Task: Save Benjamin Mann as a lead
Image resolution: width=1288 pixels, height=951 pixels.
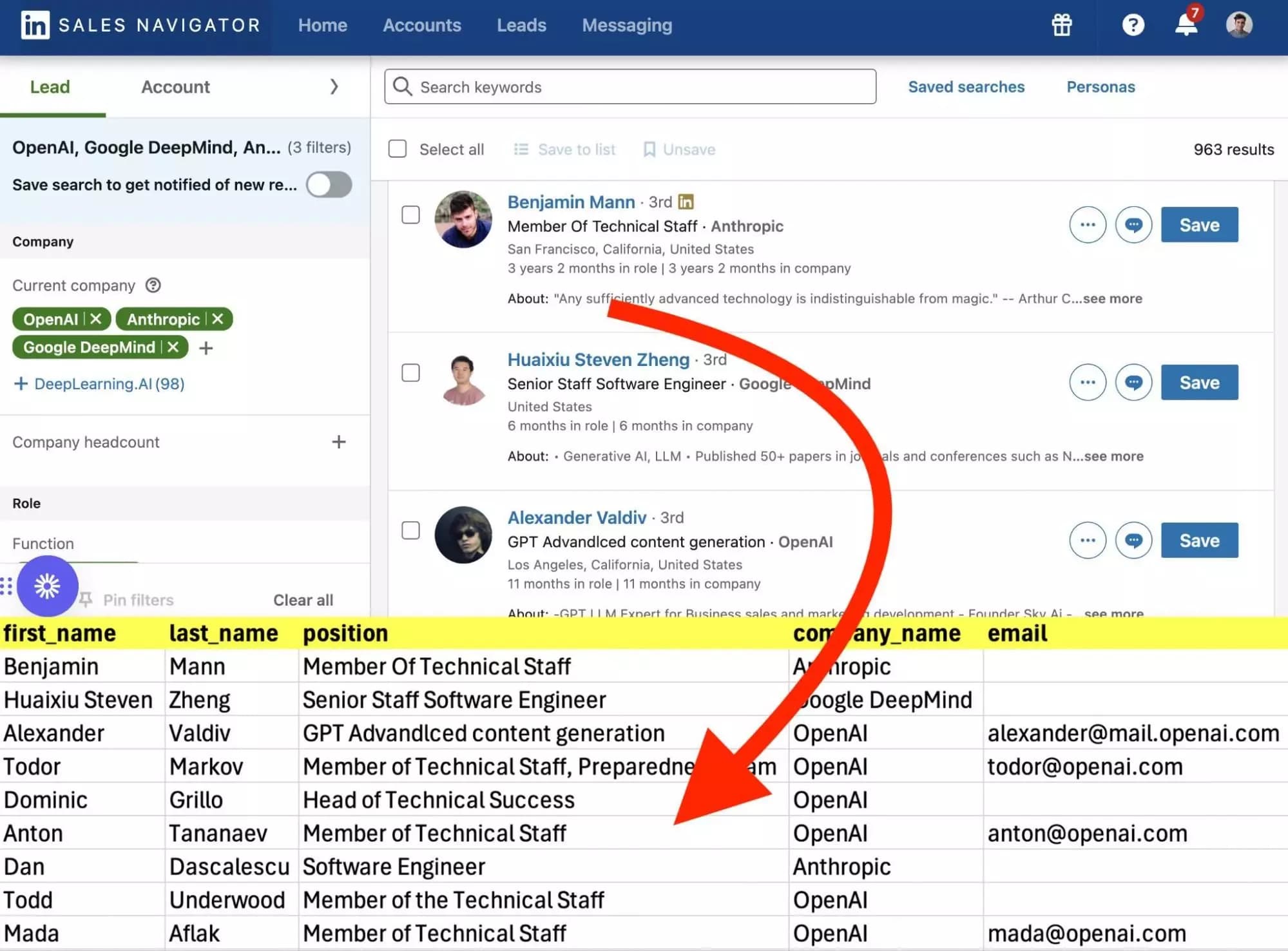Action: pyautogui.click(x=1199, y=224)
